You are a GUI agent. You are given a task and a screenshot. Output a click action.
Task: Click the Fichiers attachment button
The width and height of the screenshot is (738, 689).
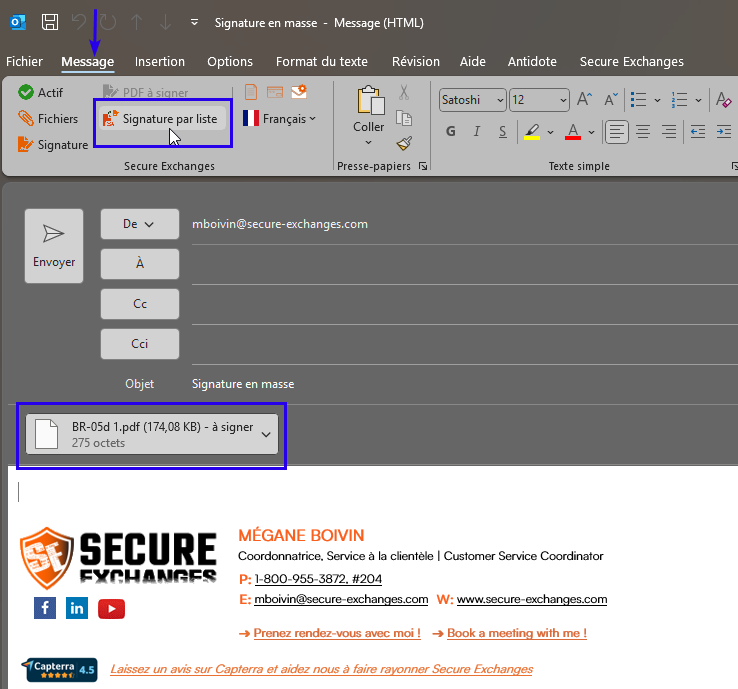point(48,119)
